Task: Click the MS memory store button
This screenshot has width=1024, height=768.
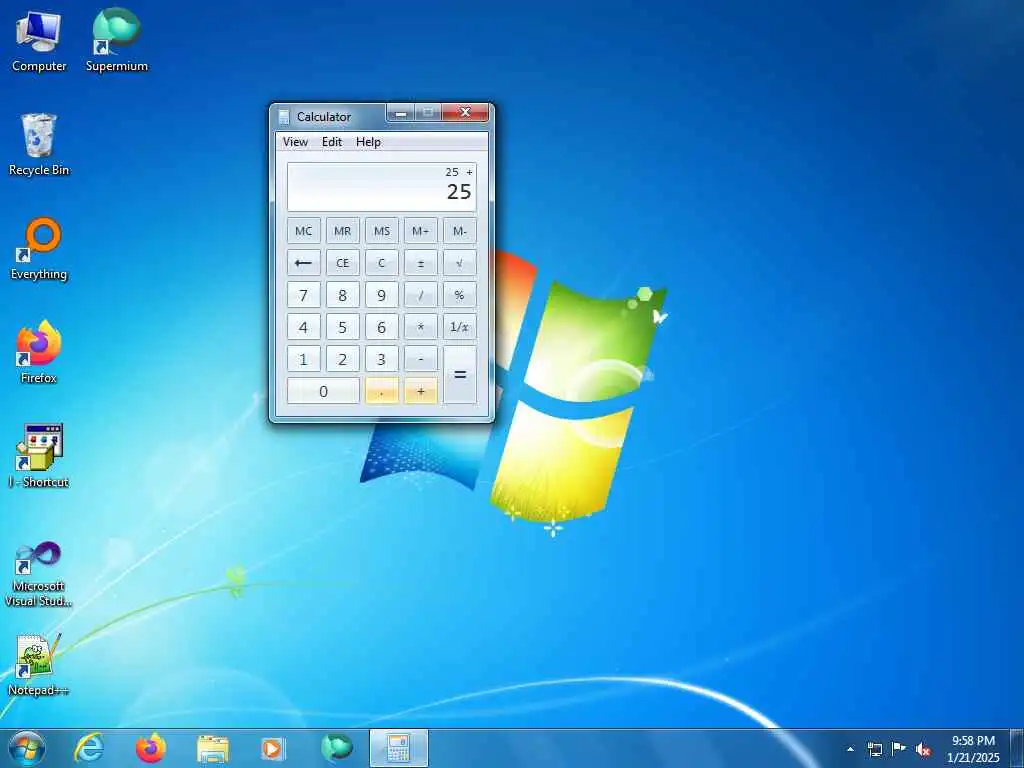Action: [x=382, y=231]
